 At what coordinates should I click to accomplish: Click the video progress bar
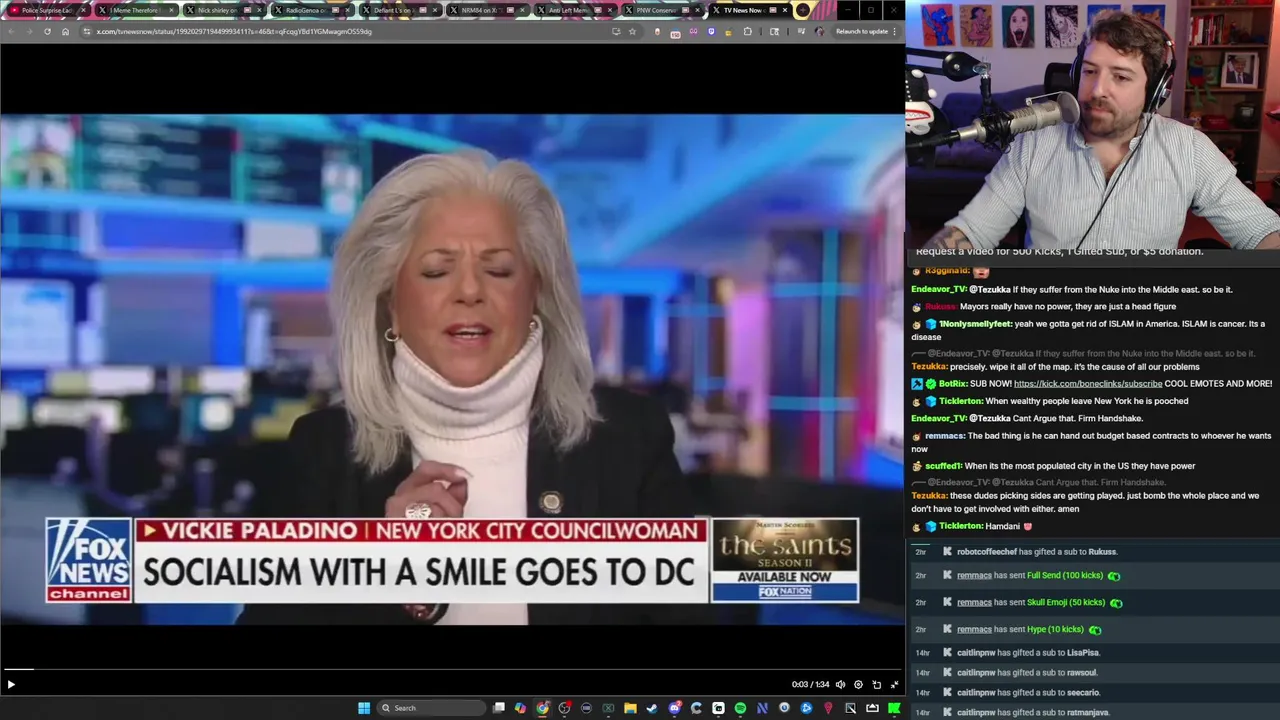pos(452,669)
